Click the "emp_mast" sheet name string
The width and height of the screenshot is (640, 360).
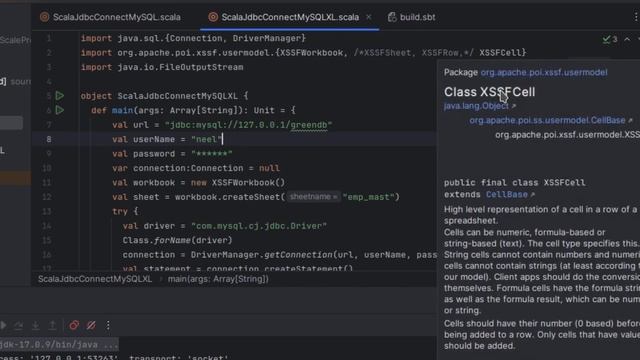pyautogui.click(x=369, y=197)
